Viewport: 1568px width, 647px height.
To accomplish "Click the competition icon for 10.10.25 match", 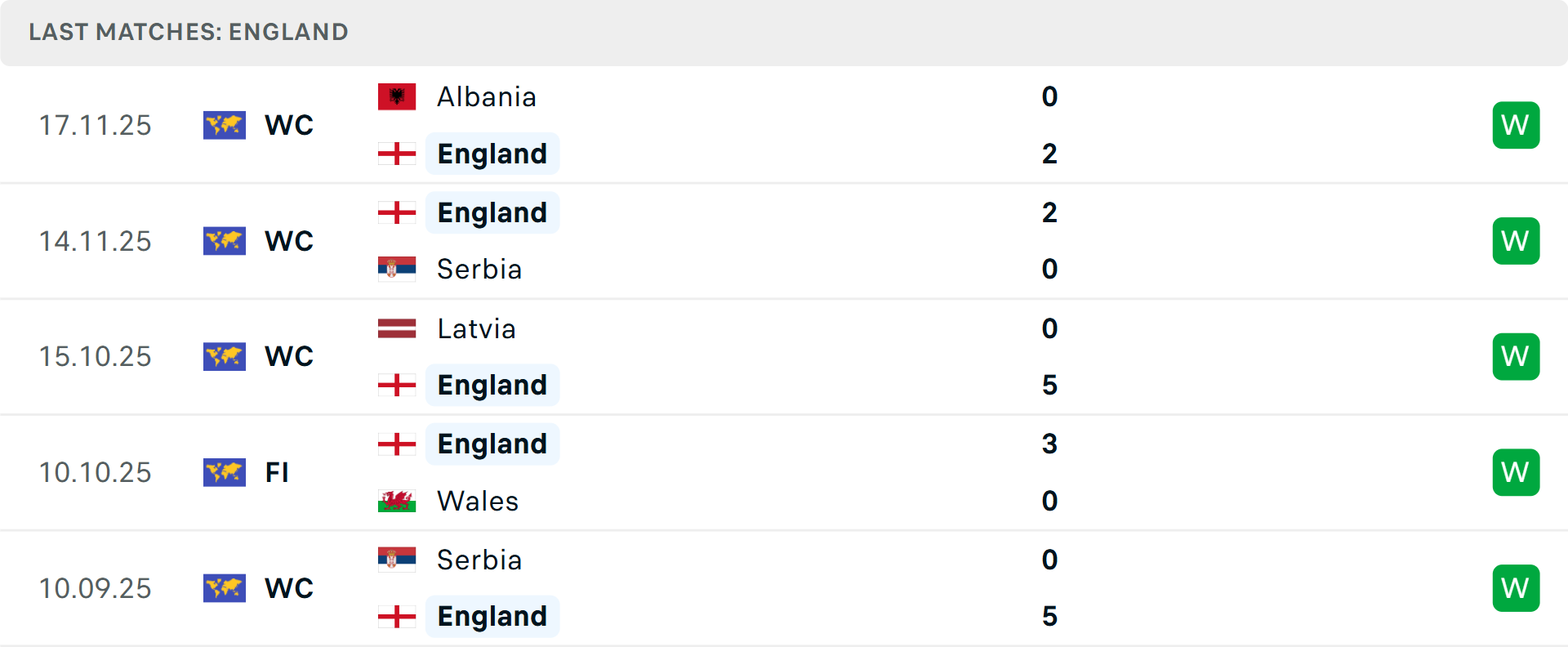I will click(x=225, y=472).
